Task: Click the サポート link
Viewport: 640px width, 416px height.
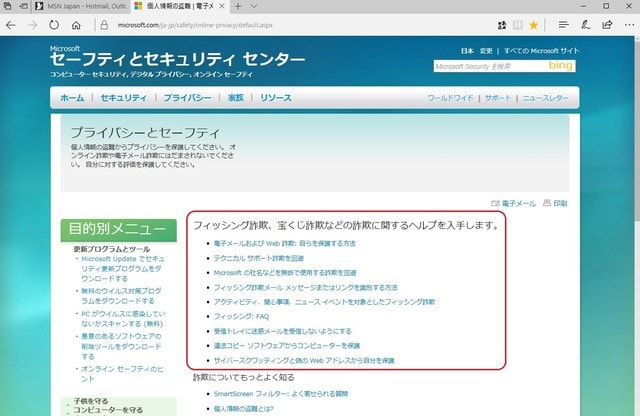Action: click(498, 98)
